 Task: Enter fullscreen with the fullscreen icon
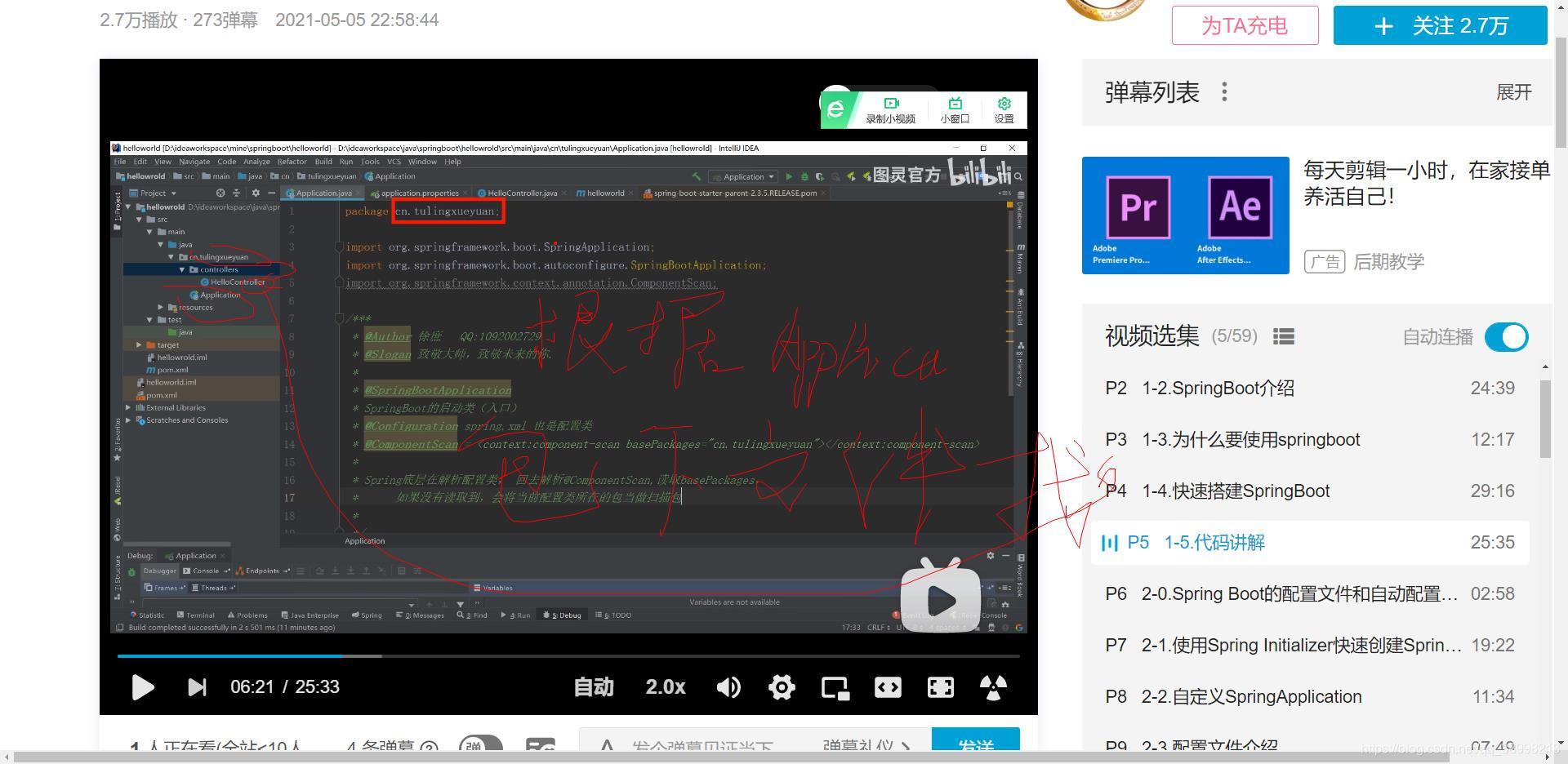[941, 688]
